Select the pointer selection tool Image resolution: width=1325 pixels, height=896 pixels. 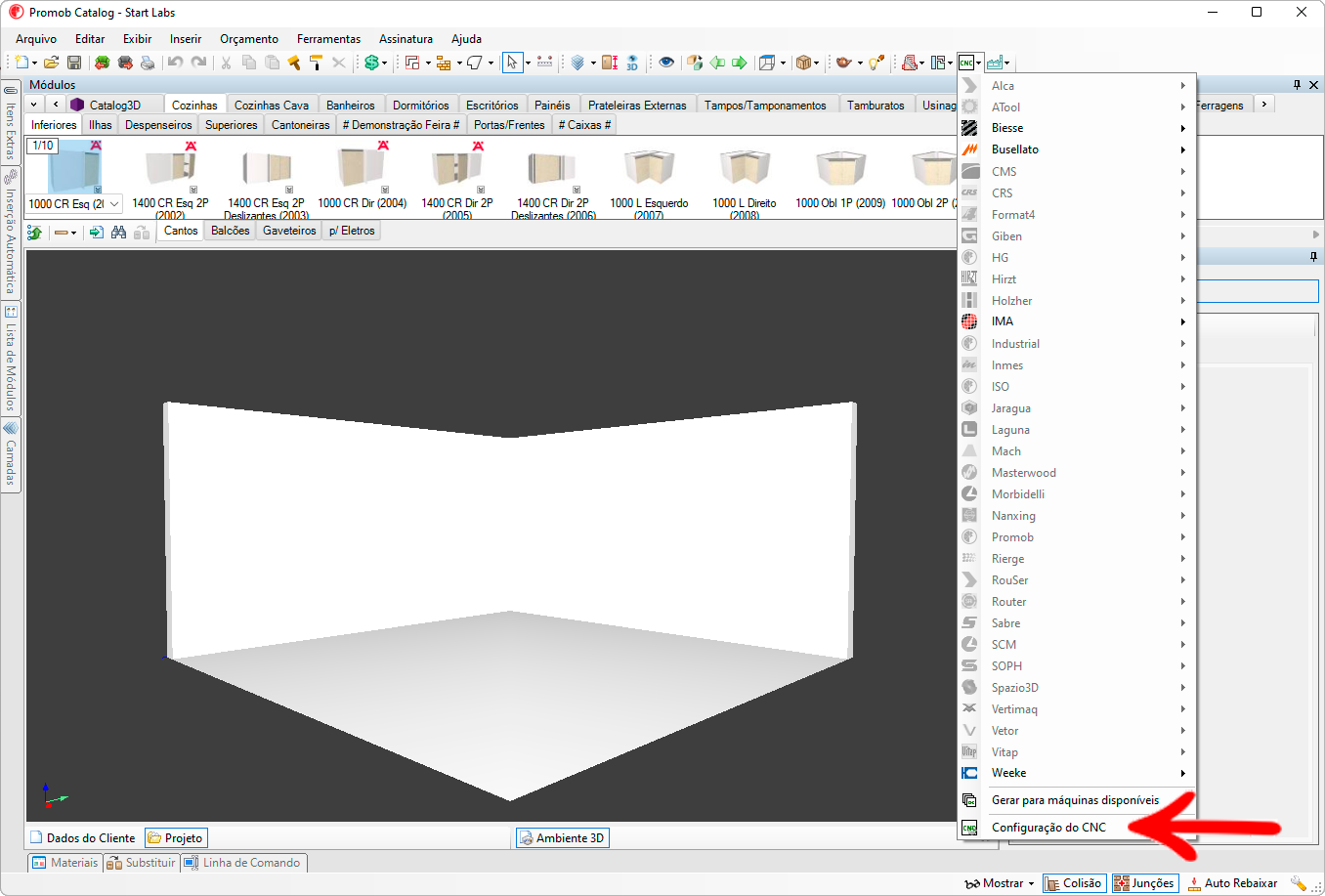(512, 63)
